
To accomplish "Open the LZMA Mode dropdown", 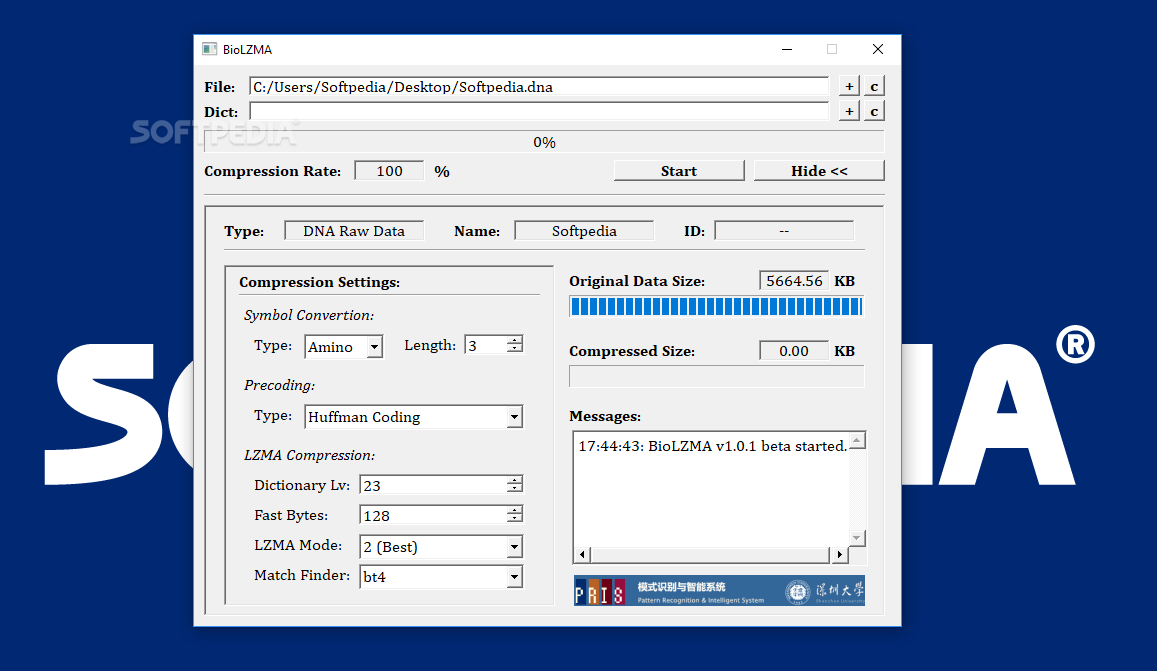I will [x=514, y=547].
